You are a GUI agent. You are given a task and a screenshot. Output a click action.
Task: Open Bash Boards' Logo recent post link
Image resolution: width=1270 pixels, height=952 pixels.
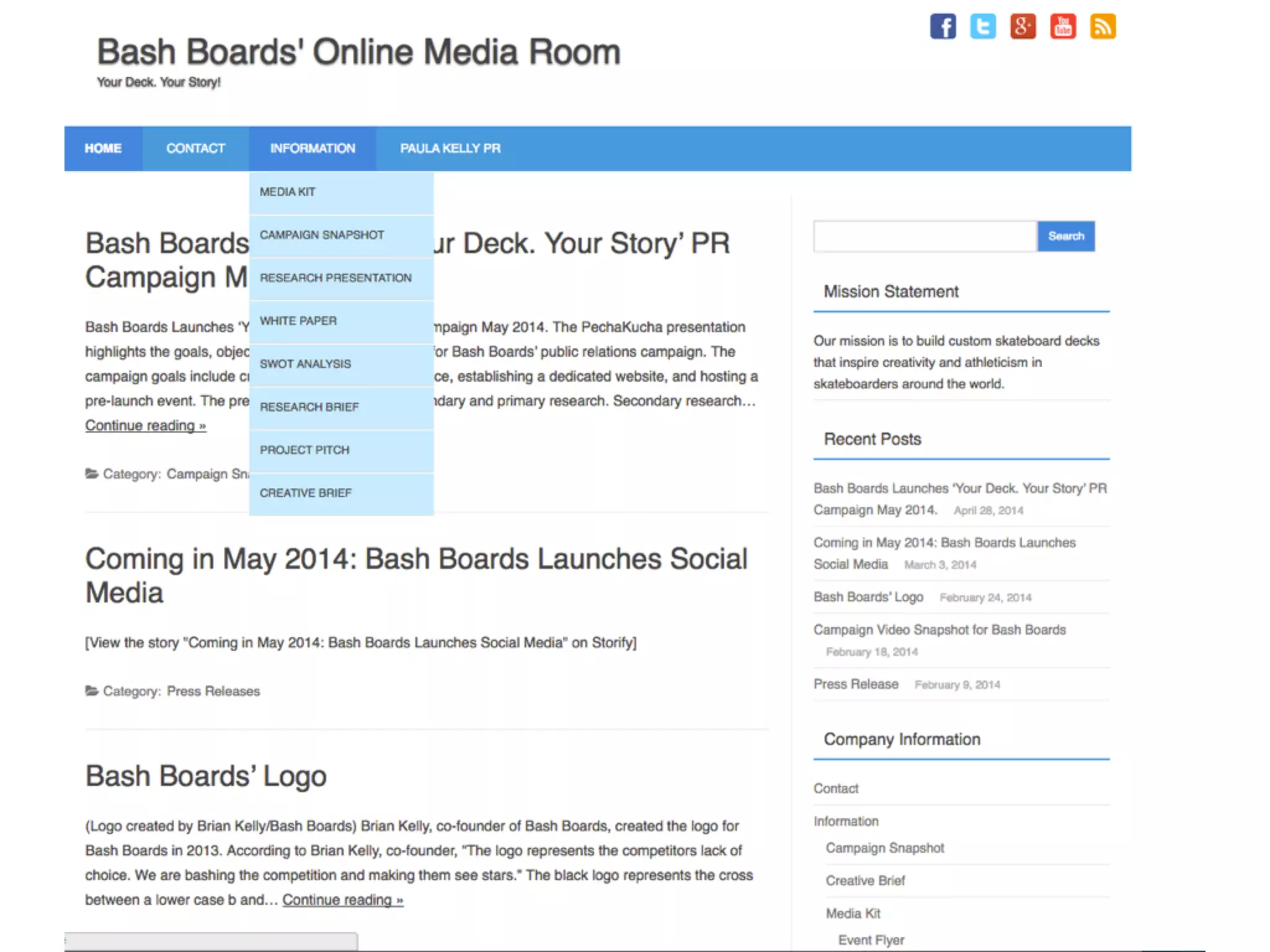click(868, 597)
